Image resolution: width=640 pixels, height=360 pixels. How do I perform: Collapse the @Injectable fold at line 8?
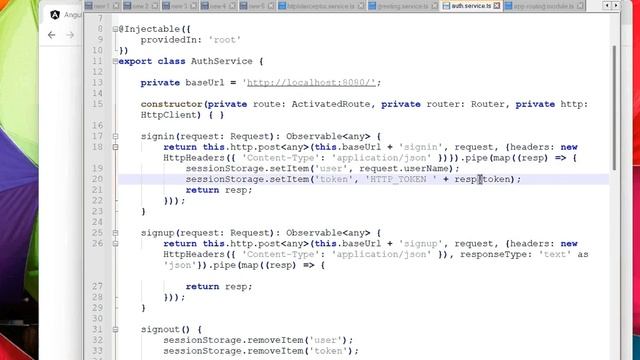click(x=115, y=29)
